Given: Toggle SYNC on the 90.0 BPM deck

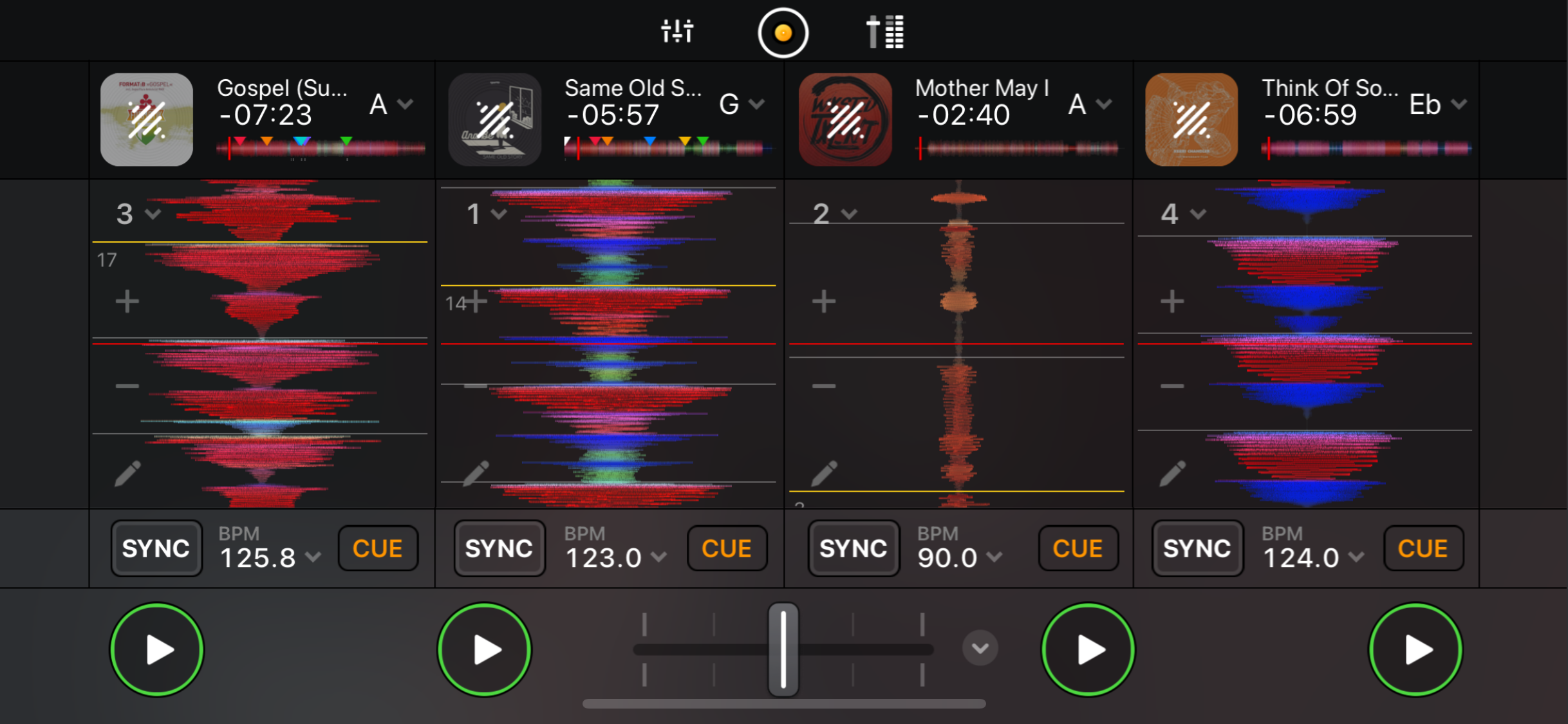Looking at the screenshot, I should [x=853, y=549].
